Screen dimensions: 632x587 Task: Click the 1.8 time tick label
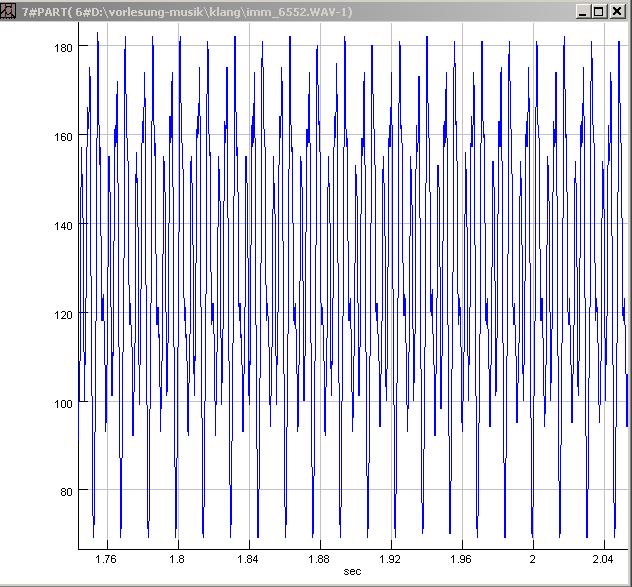coord(178,558)
